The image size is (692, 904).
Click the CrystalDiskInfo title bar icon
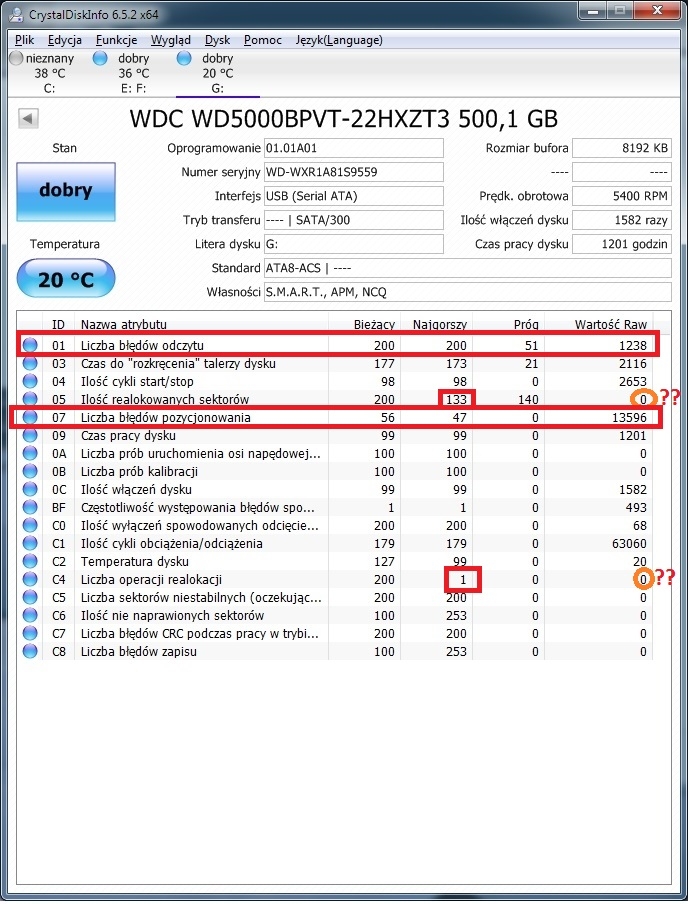(x=17, y=14)
